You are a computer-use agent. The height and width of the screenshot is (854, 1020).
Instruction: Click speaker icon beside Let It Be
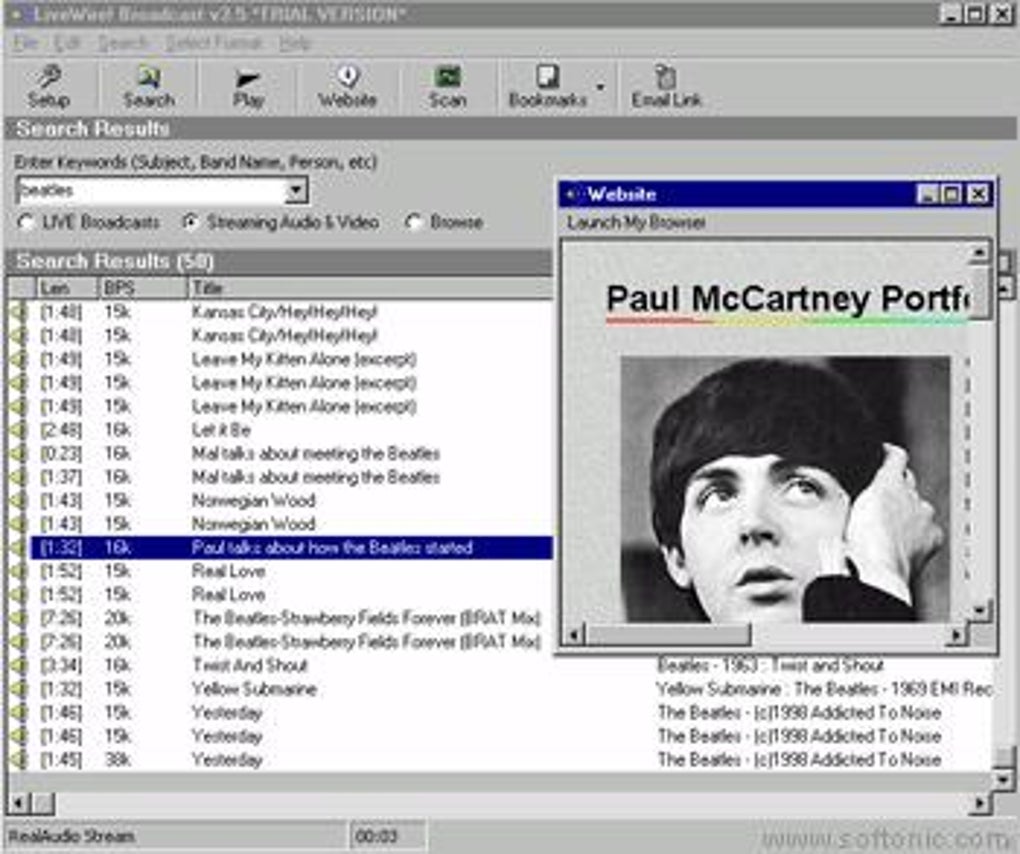pos(18,430)
